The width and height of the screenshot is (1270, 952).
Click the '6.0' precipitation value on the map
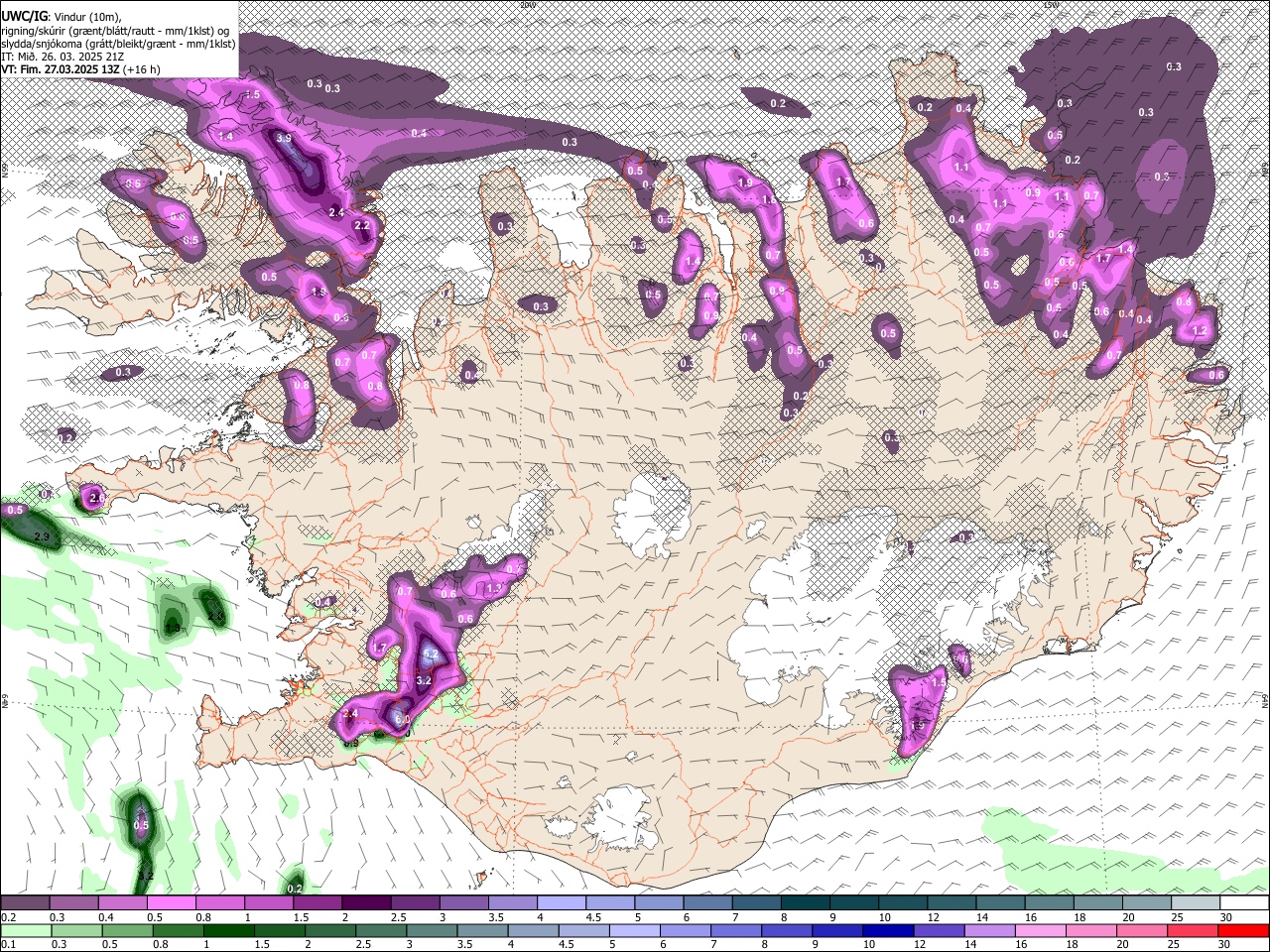pyautogui.click(x=402, y=719)
